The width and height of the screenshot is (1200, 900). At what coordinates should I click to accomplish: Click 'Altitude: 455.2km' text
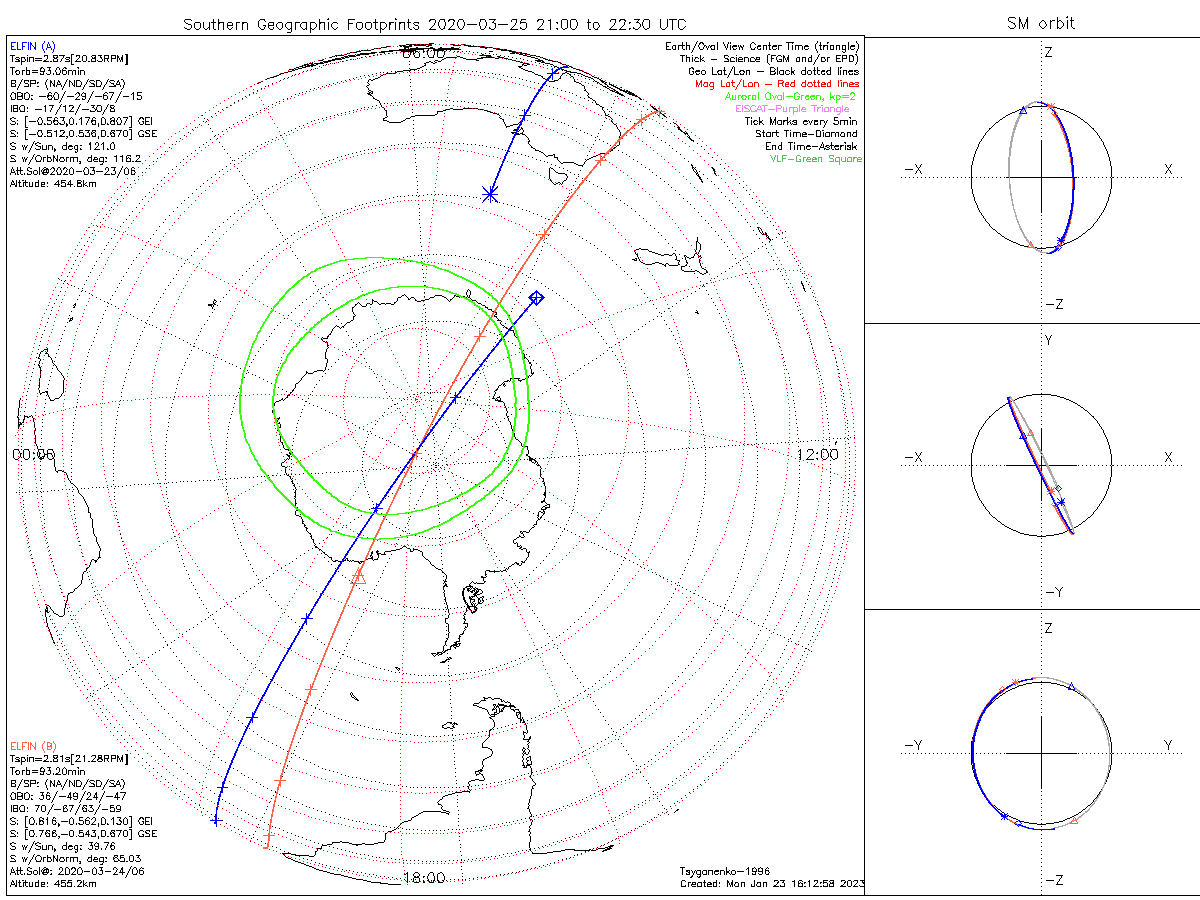(52, 883)
